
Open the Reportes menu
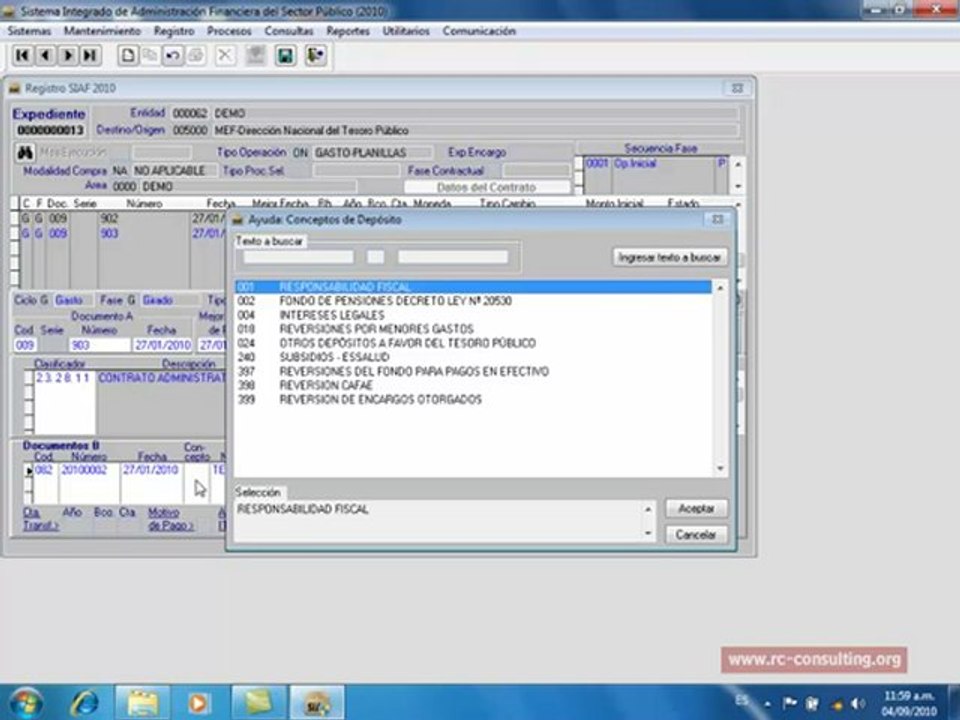(348, 31)
